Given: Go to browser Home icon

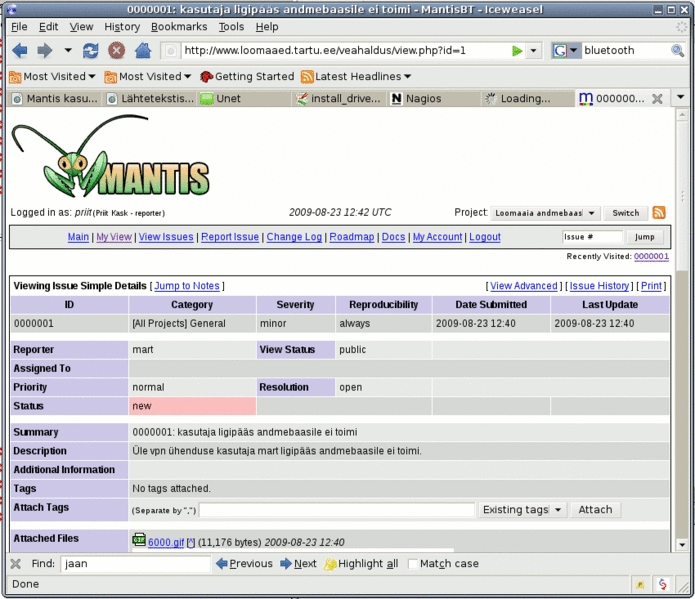Looking at the screenshot, I should (142, 50).
